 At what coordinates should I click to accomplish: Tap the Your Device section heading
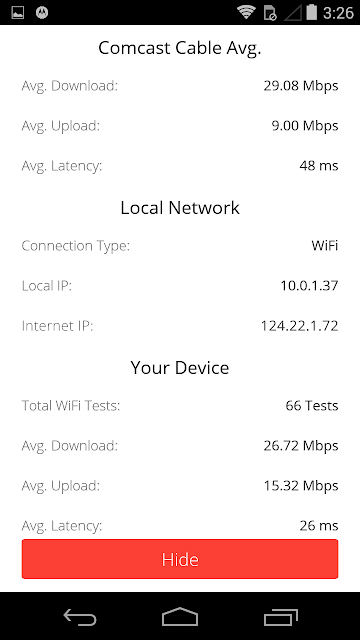pos(180,368)
